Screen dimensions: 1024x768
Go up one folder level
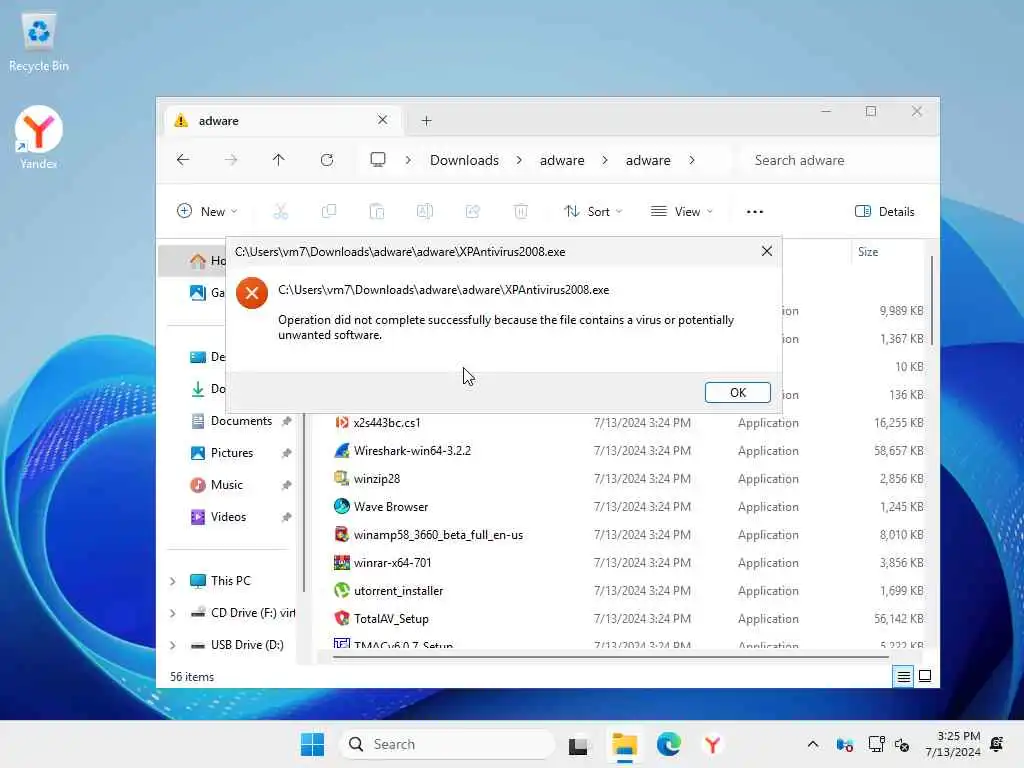pos(279,160)
